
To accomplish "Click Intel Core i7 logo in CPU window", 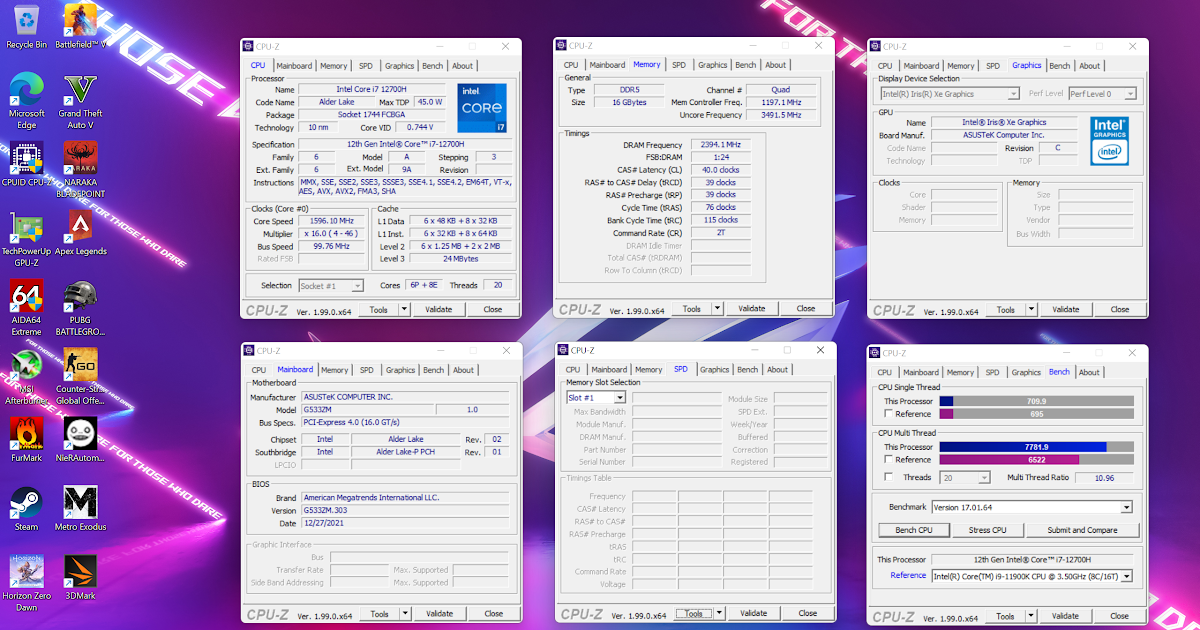I will tap(482, 108).
